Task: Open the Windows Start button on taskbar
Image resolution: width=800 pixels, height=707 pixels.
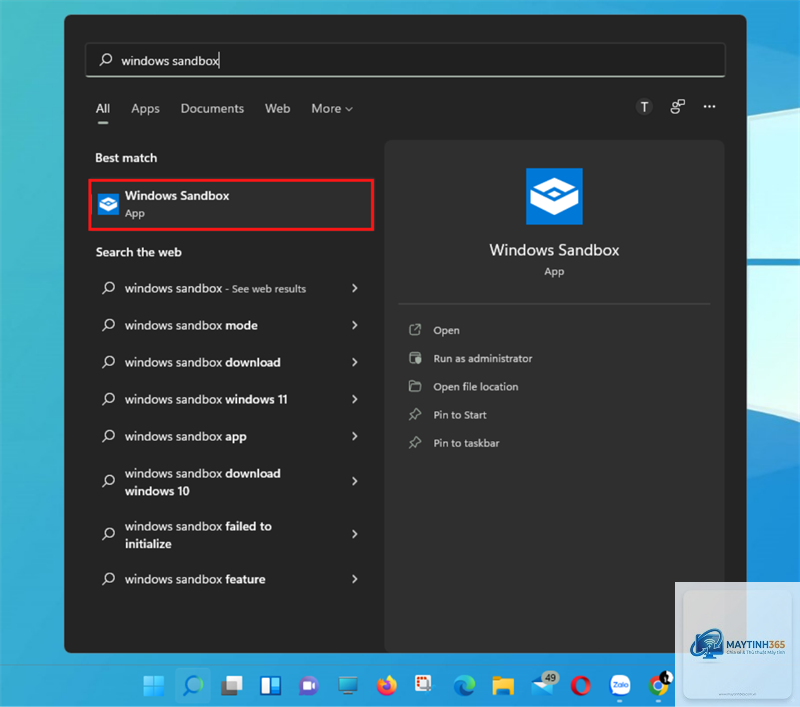Action: click(x=154, y=686)
